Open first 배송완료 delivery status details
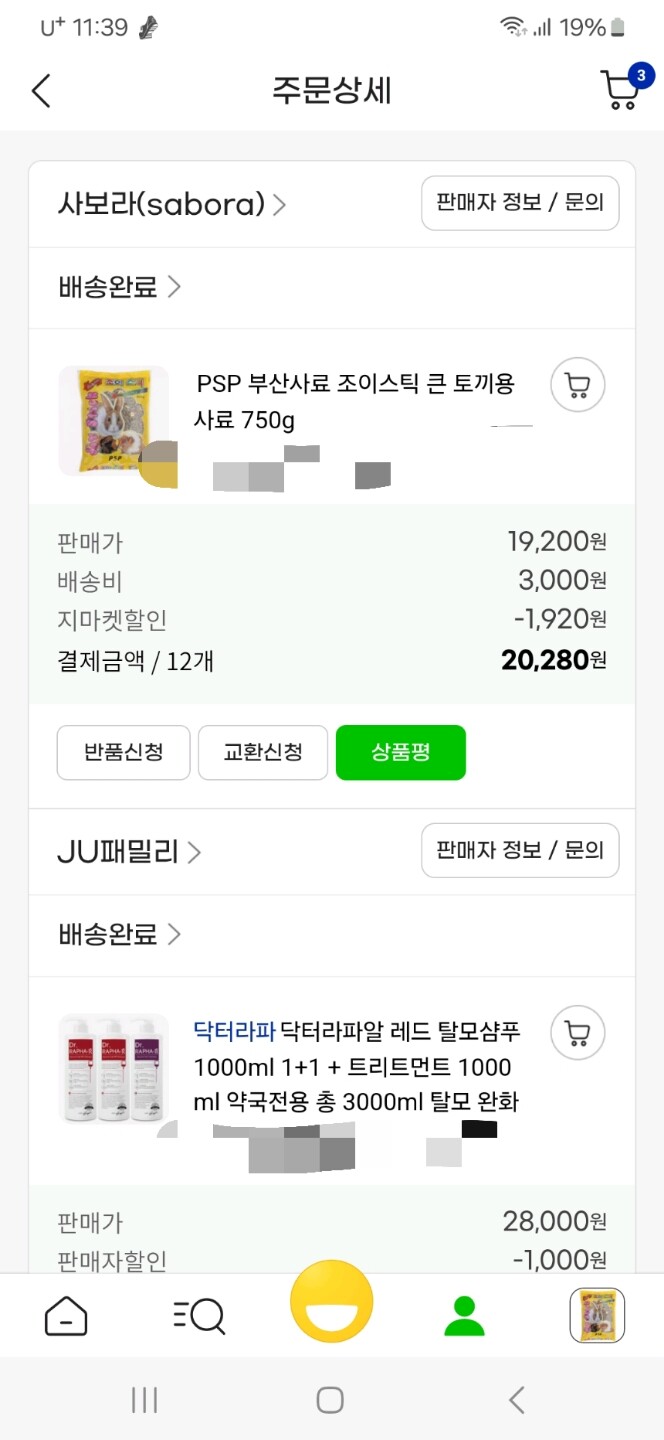 [120, 288]
